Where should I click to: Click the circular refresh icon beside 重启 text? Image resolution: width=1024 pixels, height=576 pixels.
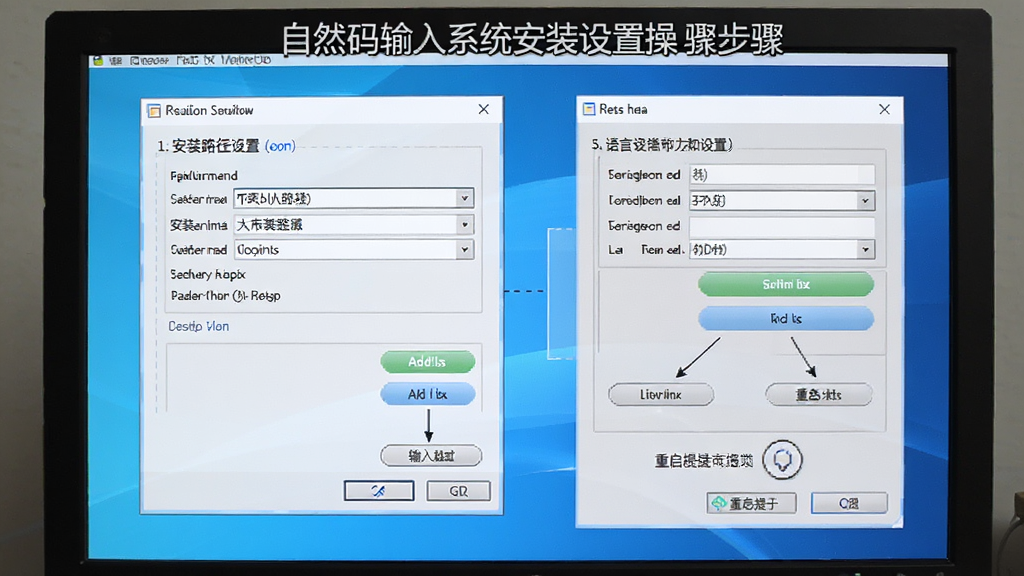click(x=782, y=460)
